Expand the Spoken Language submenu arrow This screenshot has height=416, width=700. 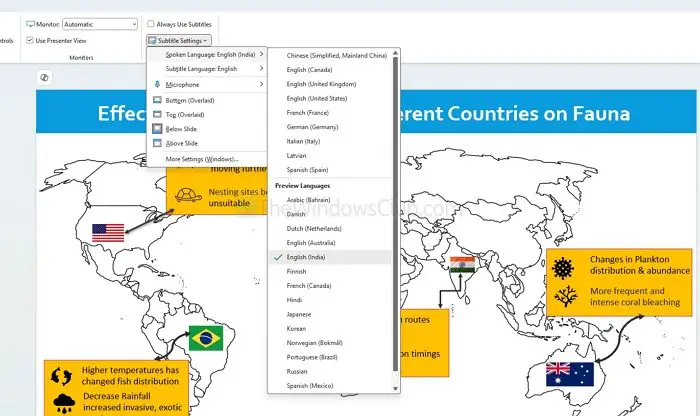tap(261, 54)
